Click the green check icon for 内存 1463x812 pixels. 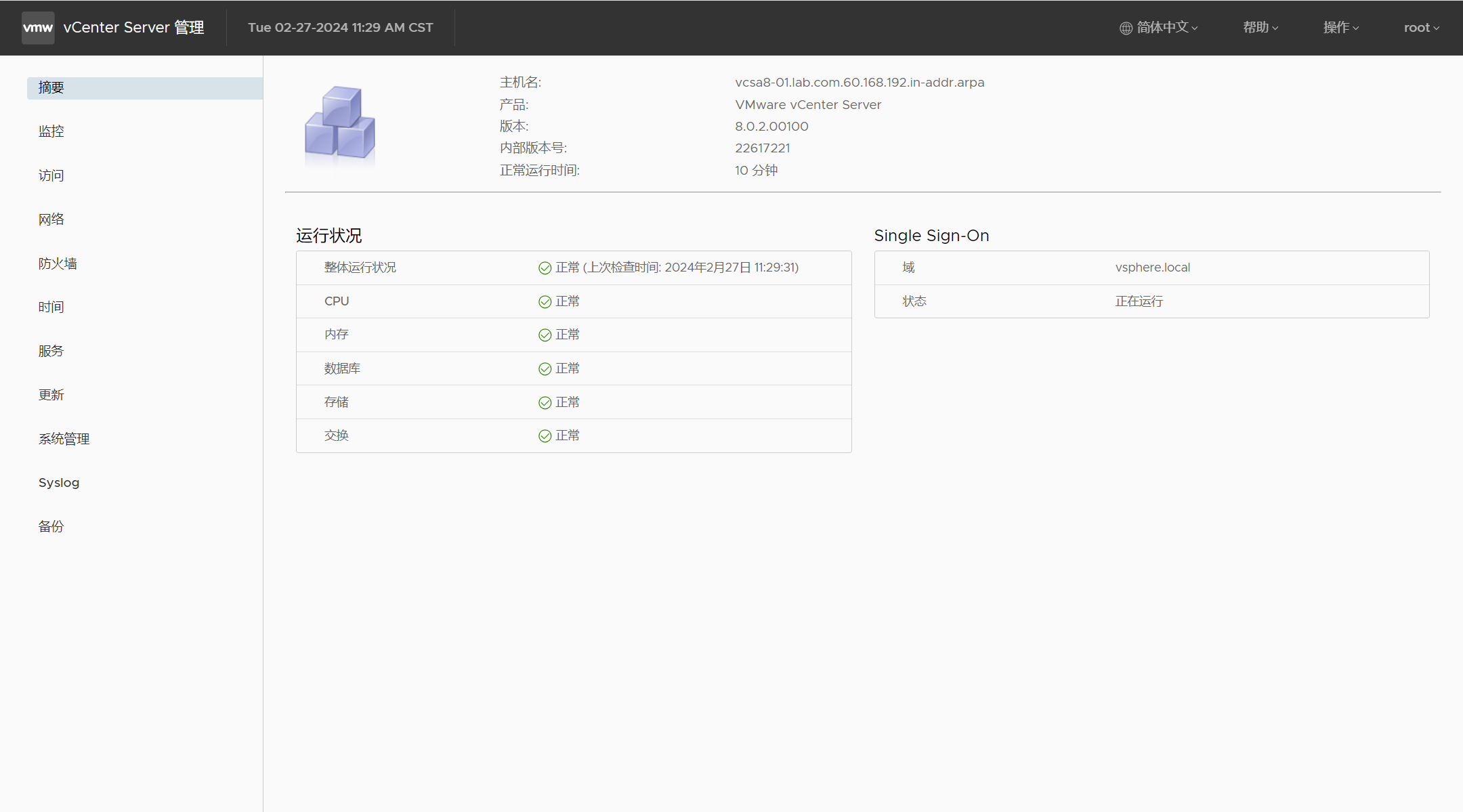click(x=545, y=335)
